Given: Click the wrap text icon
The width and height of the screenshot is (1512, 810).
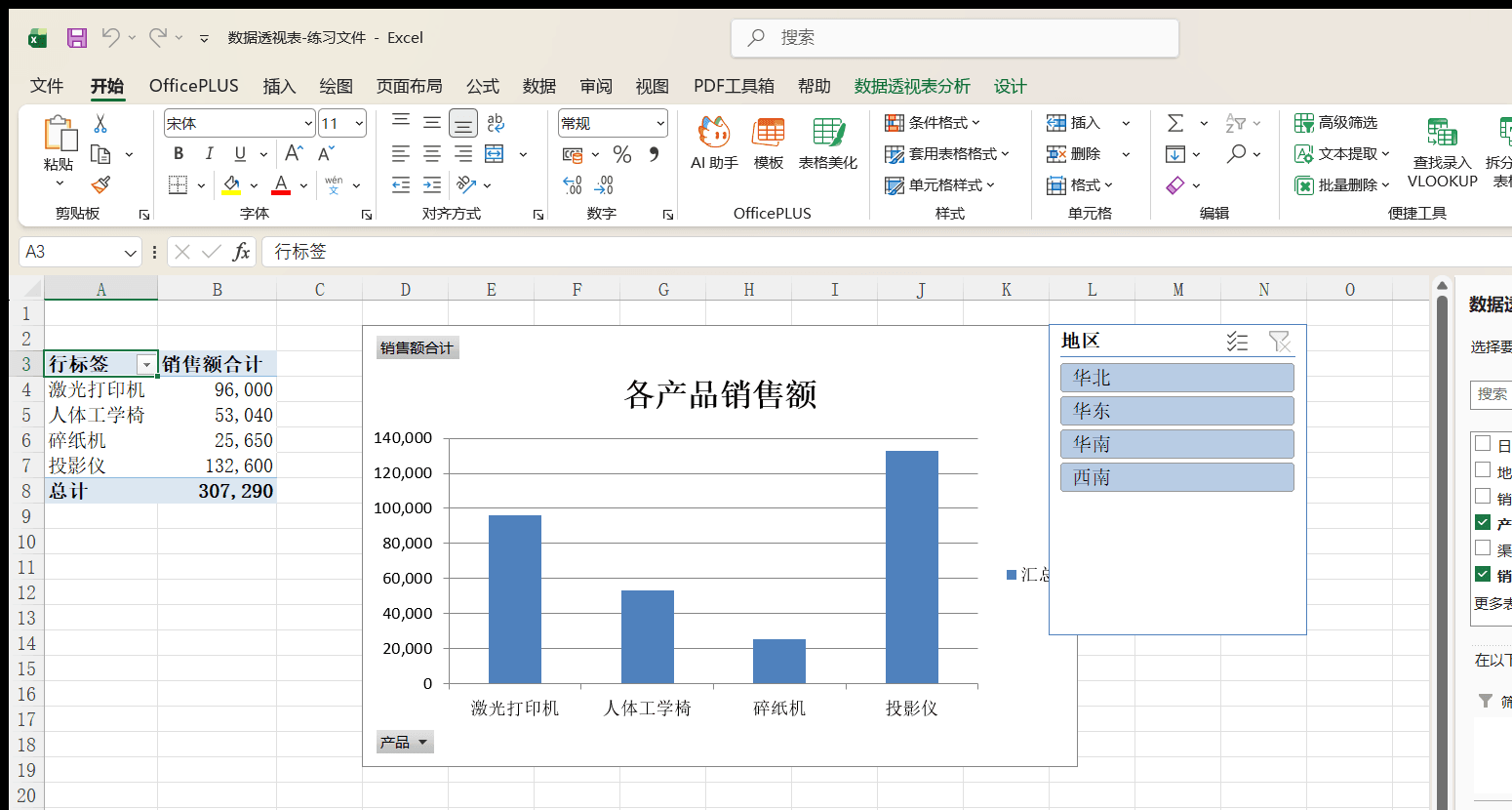Looking at the screenshot, I should [x=496, y=123].
